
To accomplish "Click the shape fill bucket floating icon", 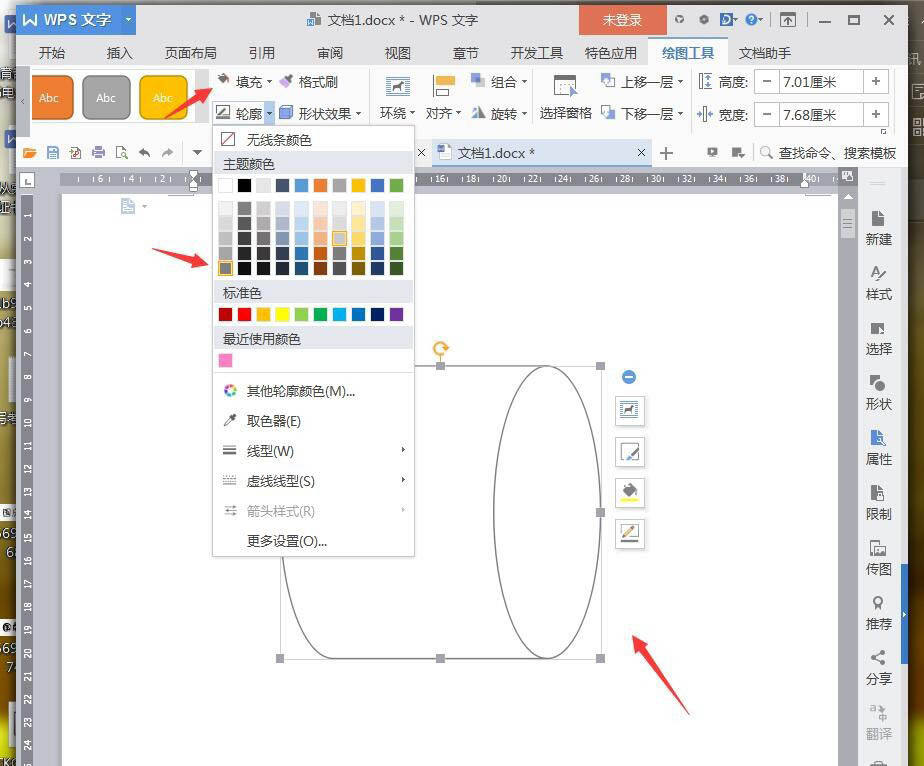I will pos(629,493).
